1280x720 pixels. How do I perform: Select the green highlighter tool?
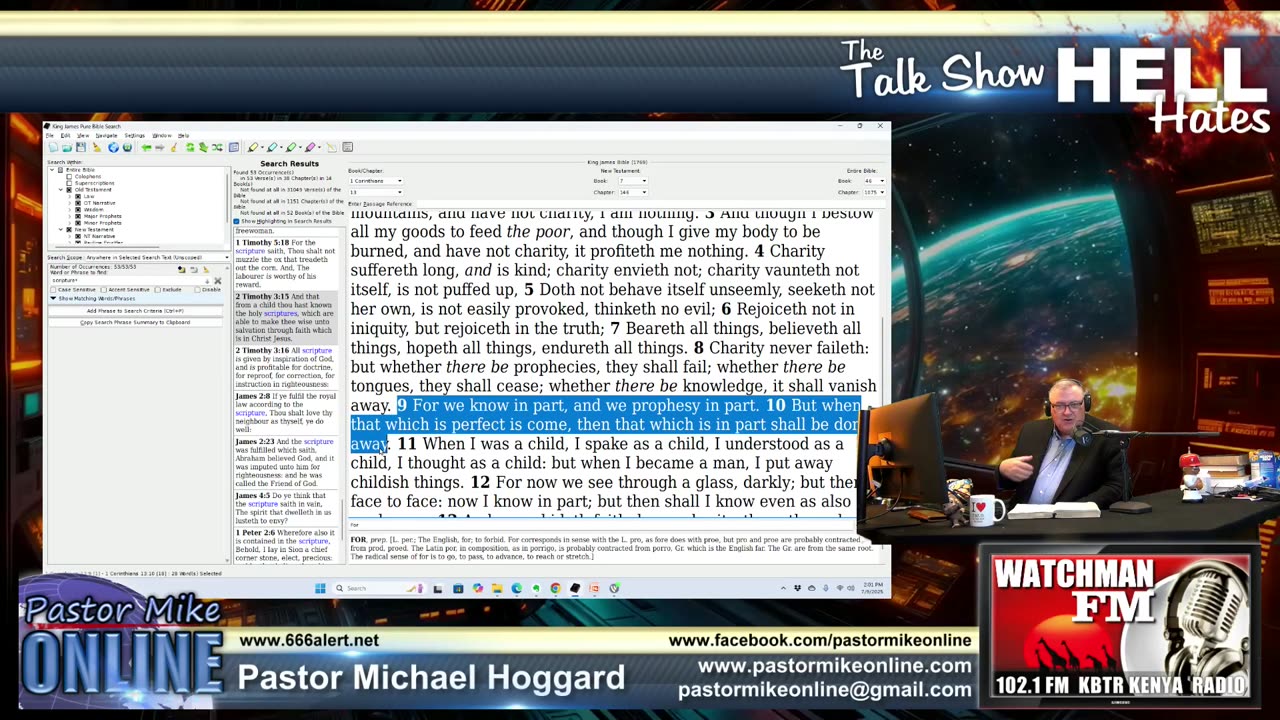291,147
